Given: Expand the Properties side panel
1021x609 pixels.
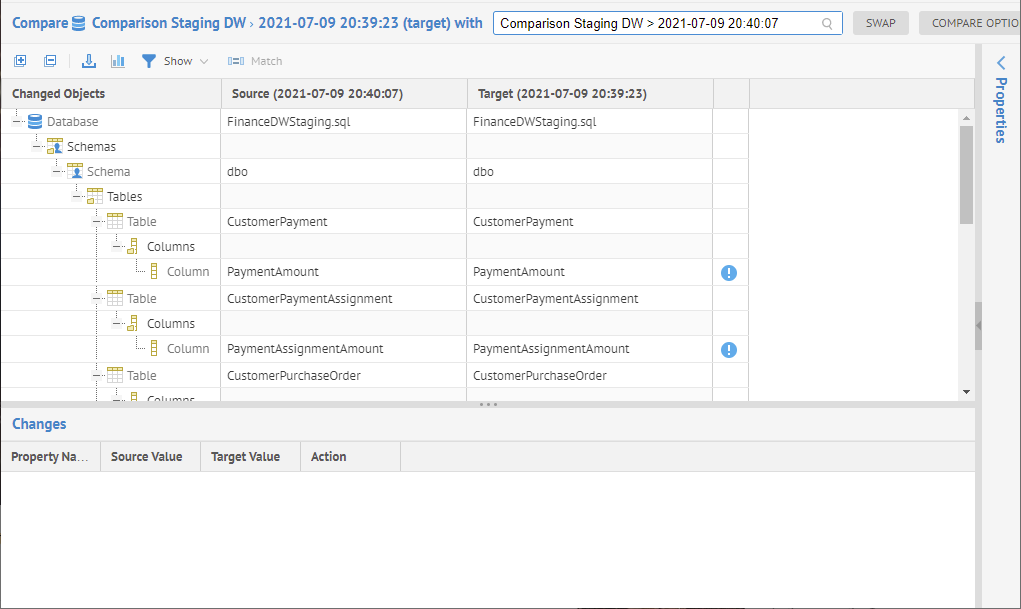Looking at the screenshot, I should [x=1000, y=63].
